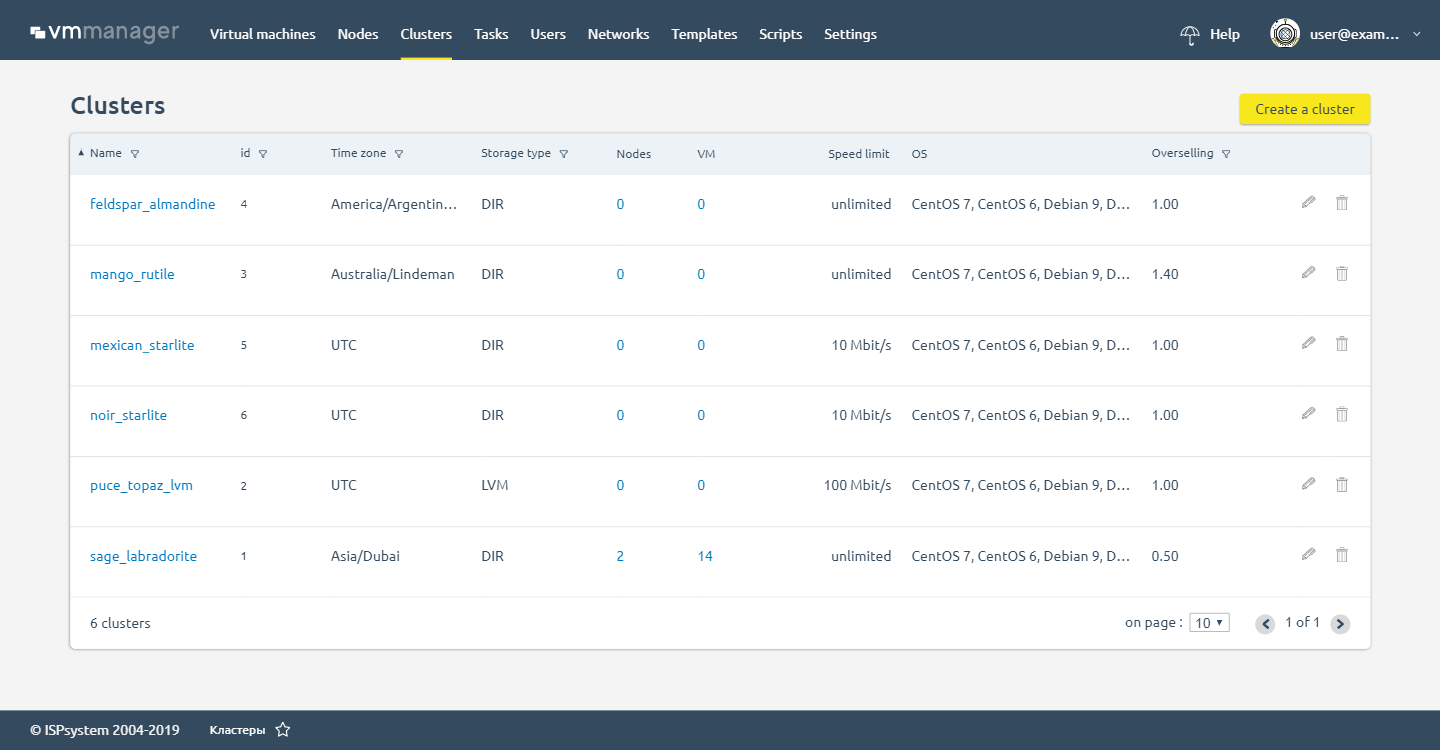Screen dimensions: 1440x750
Task: Click the LVM storage type cell
Action: pos(495,485)
